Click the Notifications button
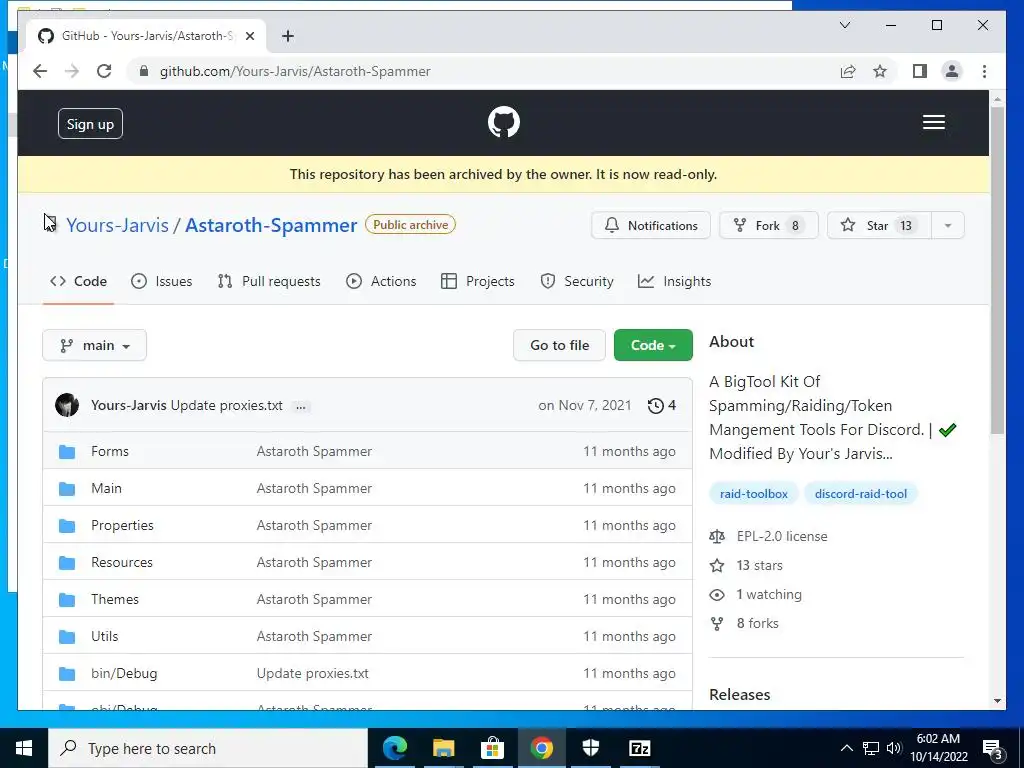 (650, 225)
